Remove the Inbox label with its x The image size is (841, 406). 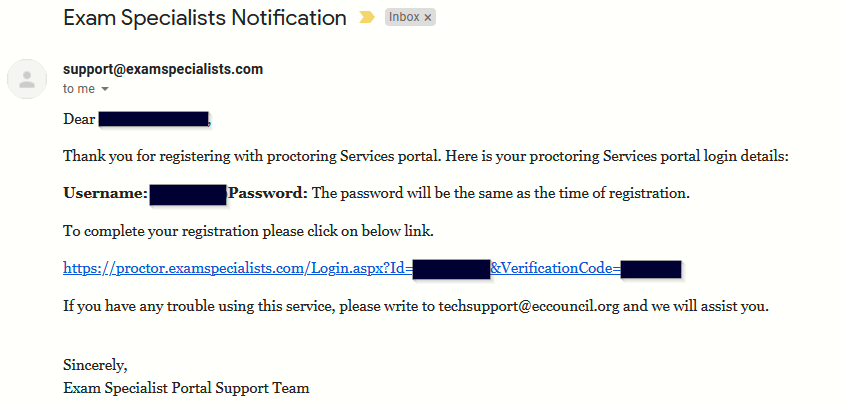pos(428,18)
